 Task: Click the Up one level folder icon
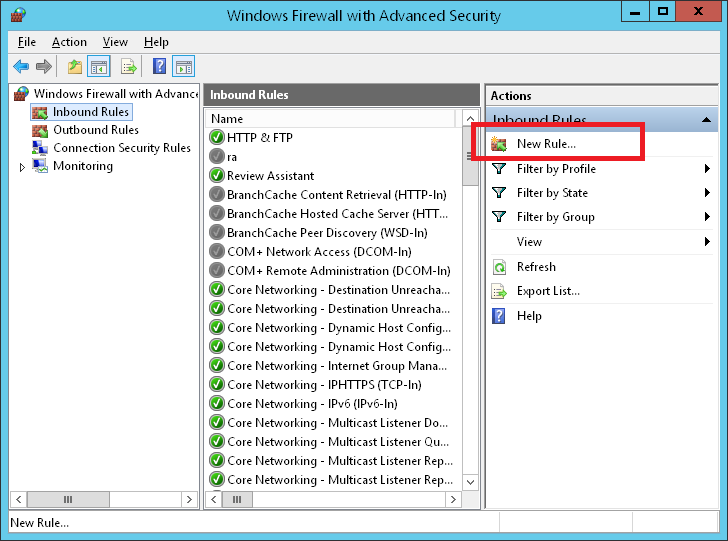(x=75, y=67)
